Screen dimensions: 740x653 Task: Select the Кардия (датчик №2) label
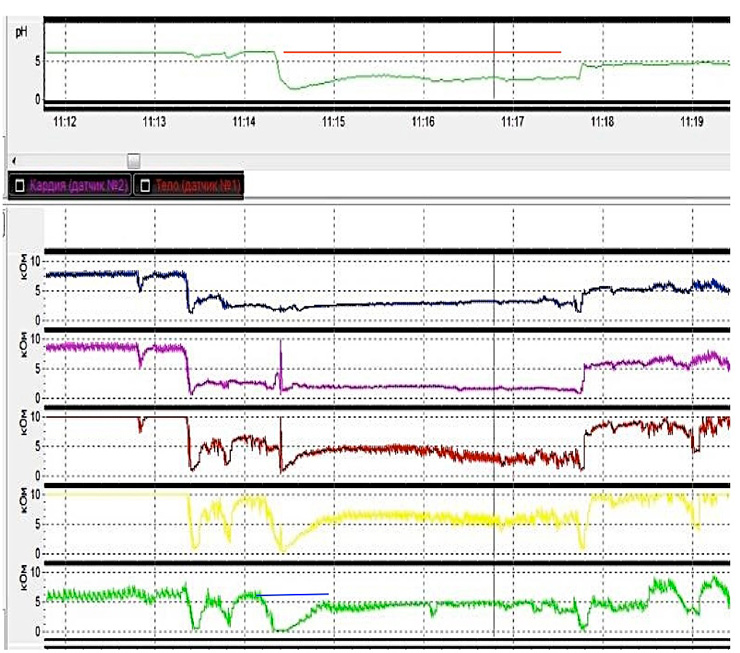tap(79, 185)
